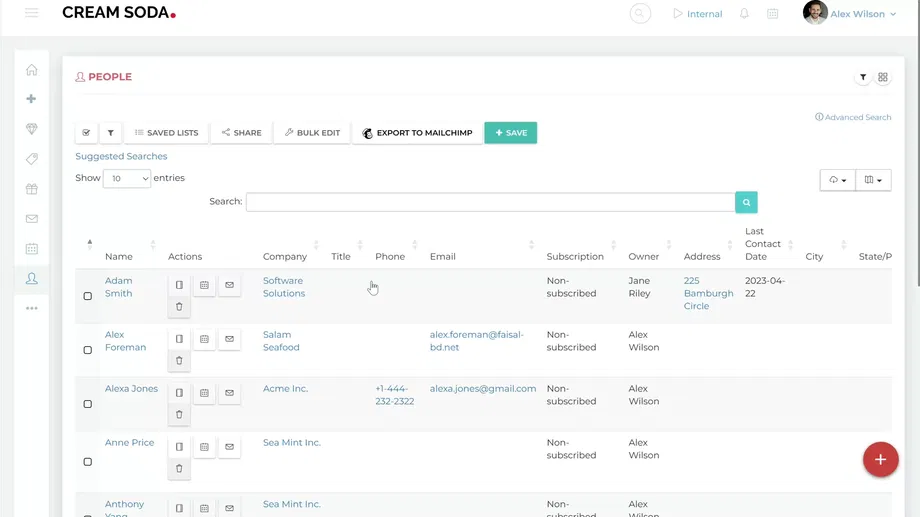Viewport: 920px width, 517px height.
Task: Click the gift icon in left sidebar
Action: [32, 189]
